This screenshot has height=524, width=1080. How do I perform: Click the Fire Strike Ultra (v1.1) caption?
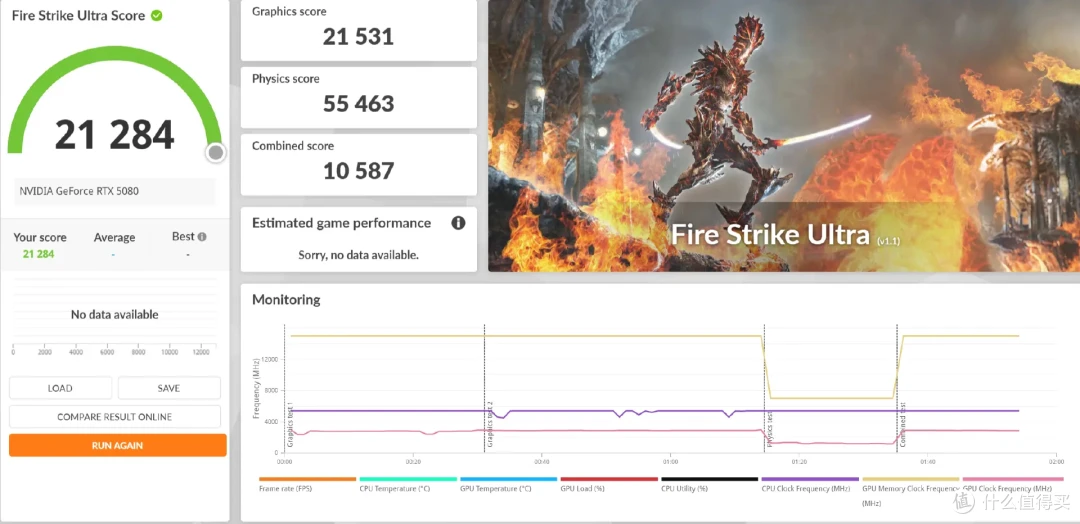(785, 235)
